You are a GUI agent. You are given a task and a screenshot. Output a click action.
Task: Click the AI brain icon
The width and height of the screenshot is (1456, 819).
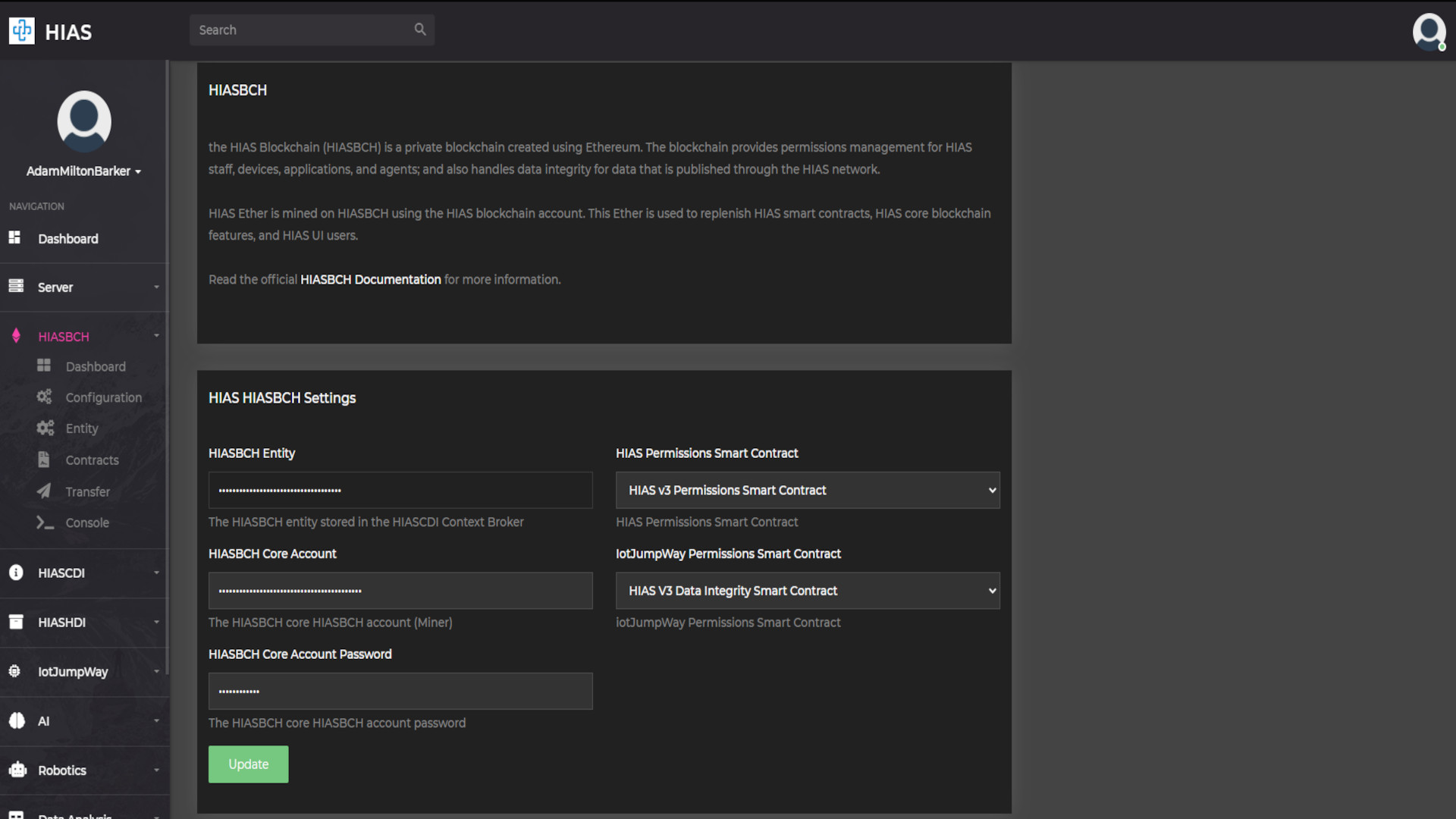17,720
